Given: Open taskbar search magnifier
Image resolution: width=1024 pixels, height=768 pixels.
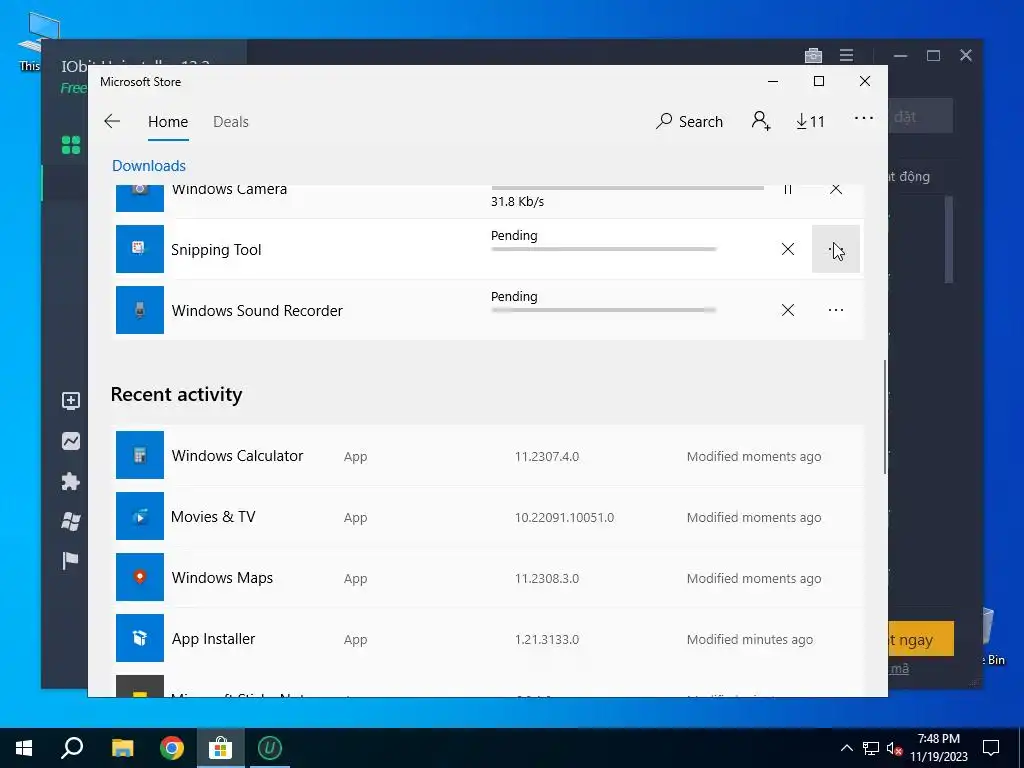Looking at the screenshot, I should pyautogui.click(x=72, y=748).
